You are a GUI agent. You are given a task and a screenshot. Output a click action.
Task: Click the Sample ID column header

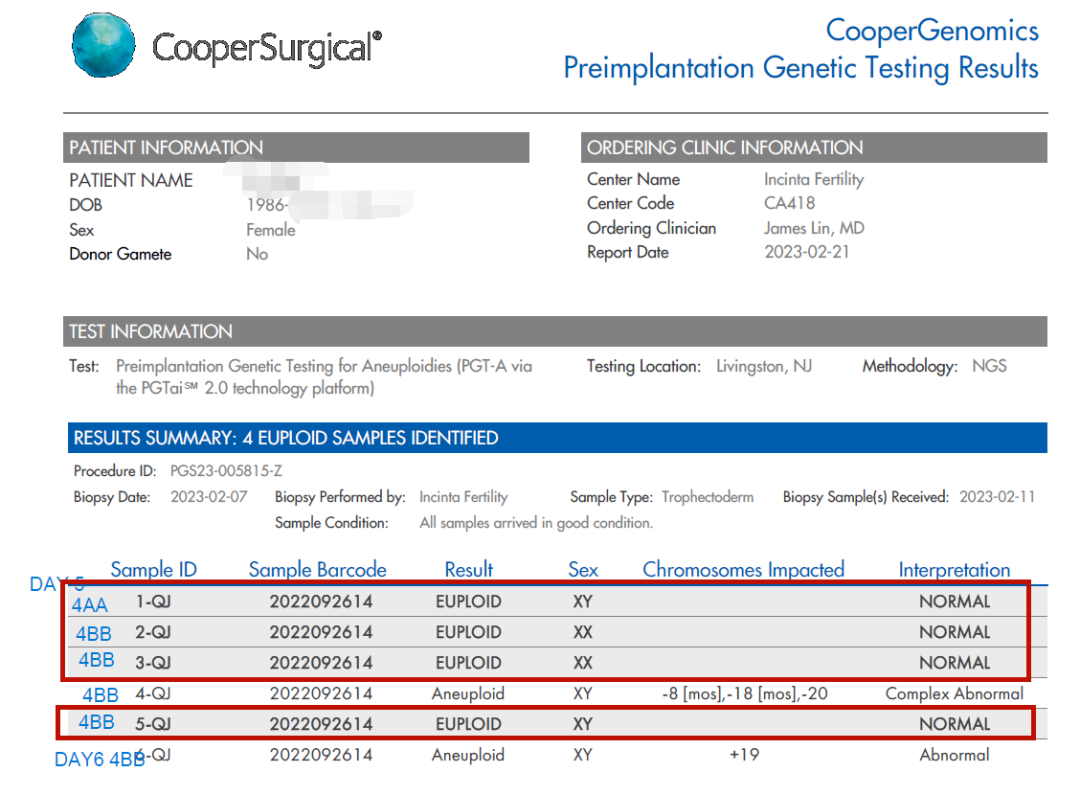[154, 570]
